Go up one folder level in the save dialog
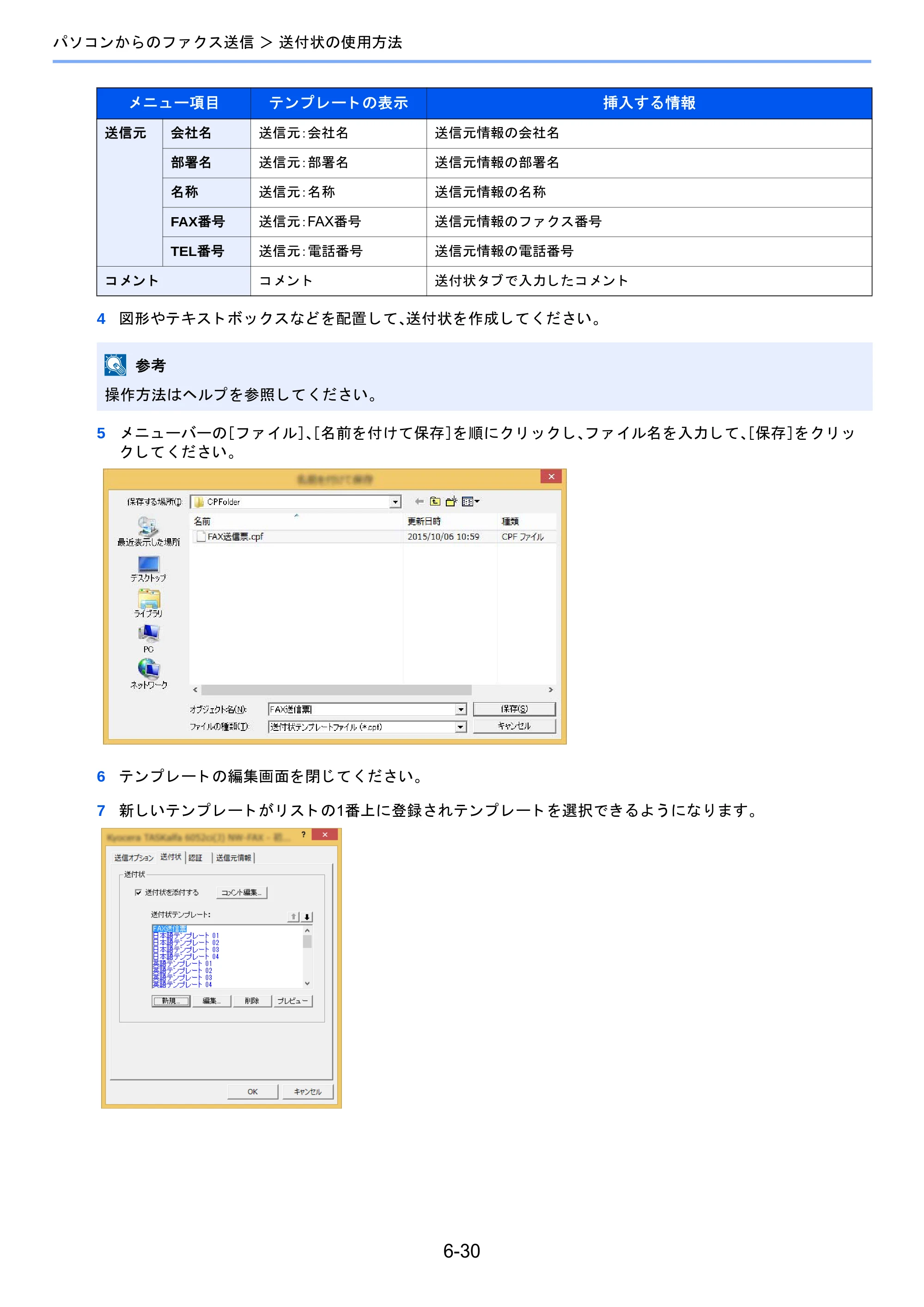This screenshot has width=924, height=1307. [x=435, y=502]
